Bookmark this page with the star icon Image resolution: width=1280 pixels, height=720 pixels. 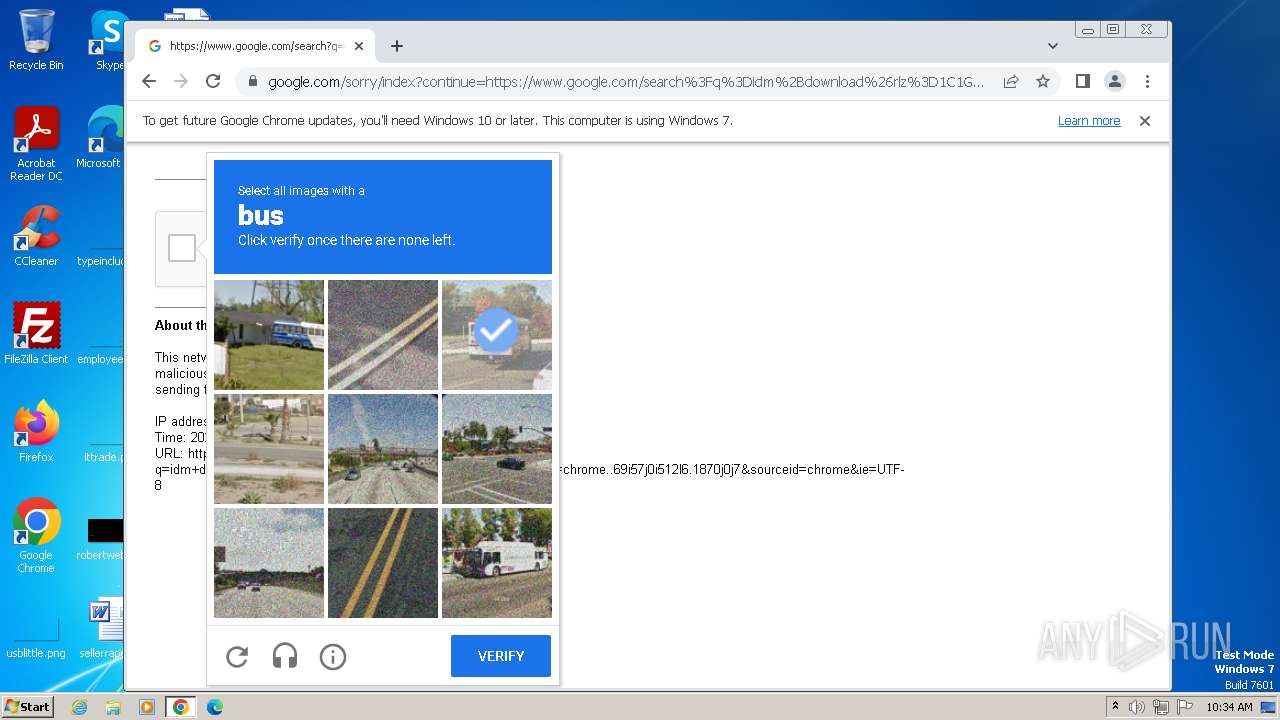coord(1043,81)
